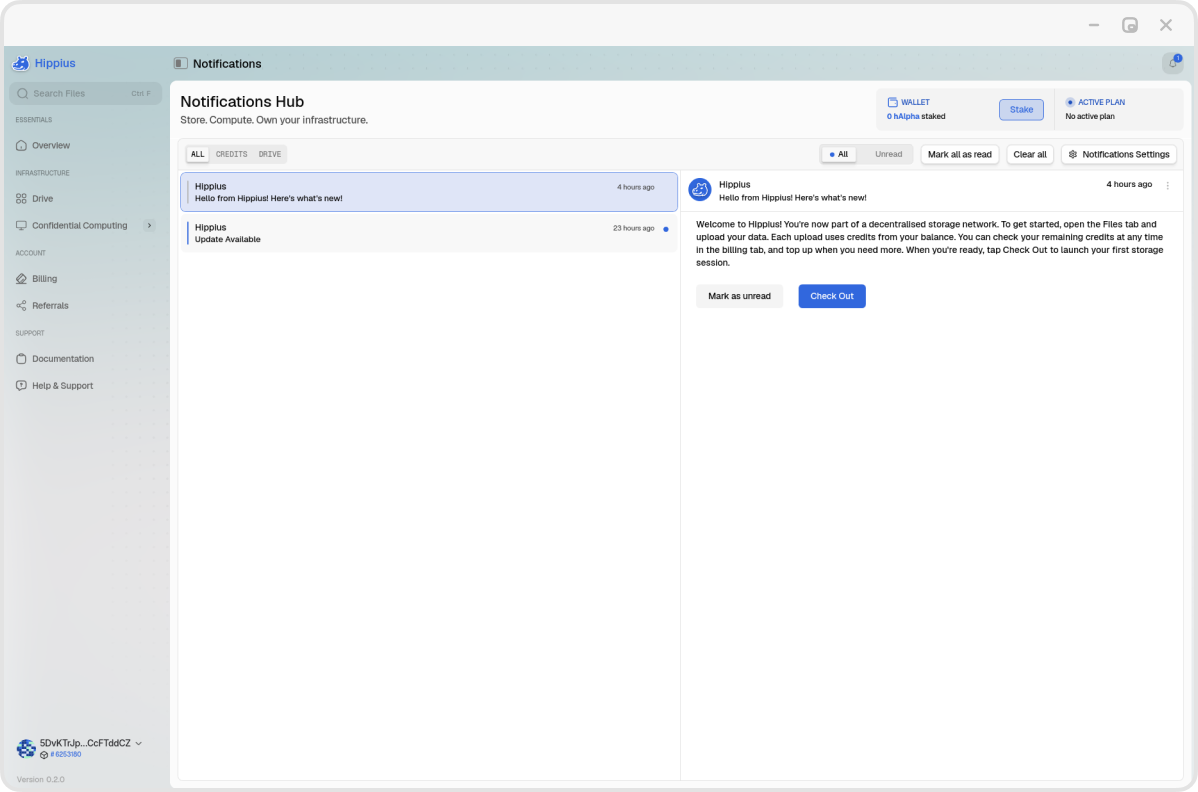Click Mark as unread button
1198x792 pixels.
739,296
